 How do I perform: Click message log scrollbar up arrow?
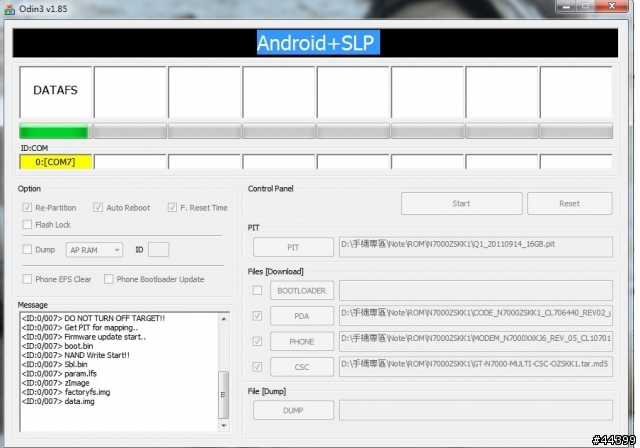coord(224,319)
